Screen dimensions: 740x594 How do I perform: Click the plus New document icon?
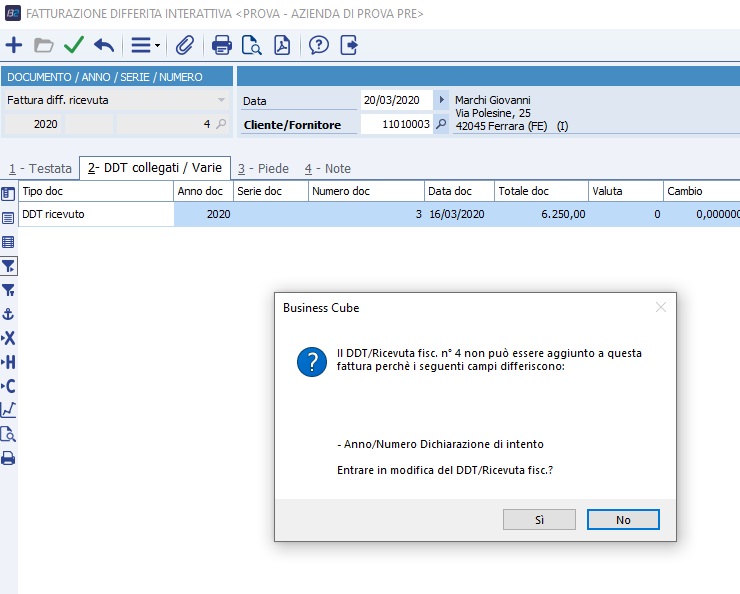click(x=14, y=45)
